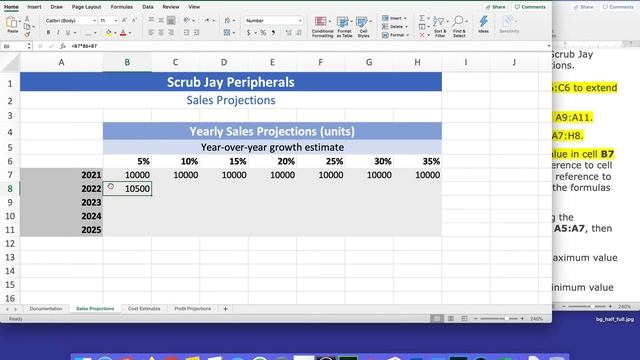Click the AutoSum sigma icon
The image size is (640, 360).
(422, 18)
